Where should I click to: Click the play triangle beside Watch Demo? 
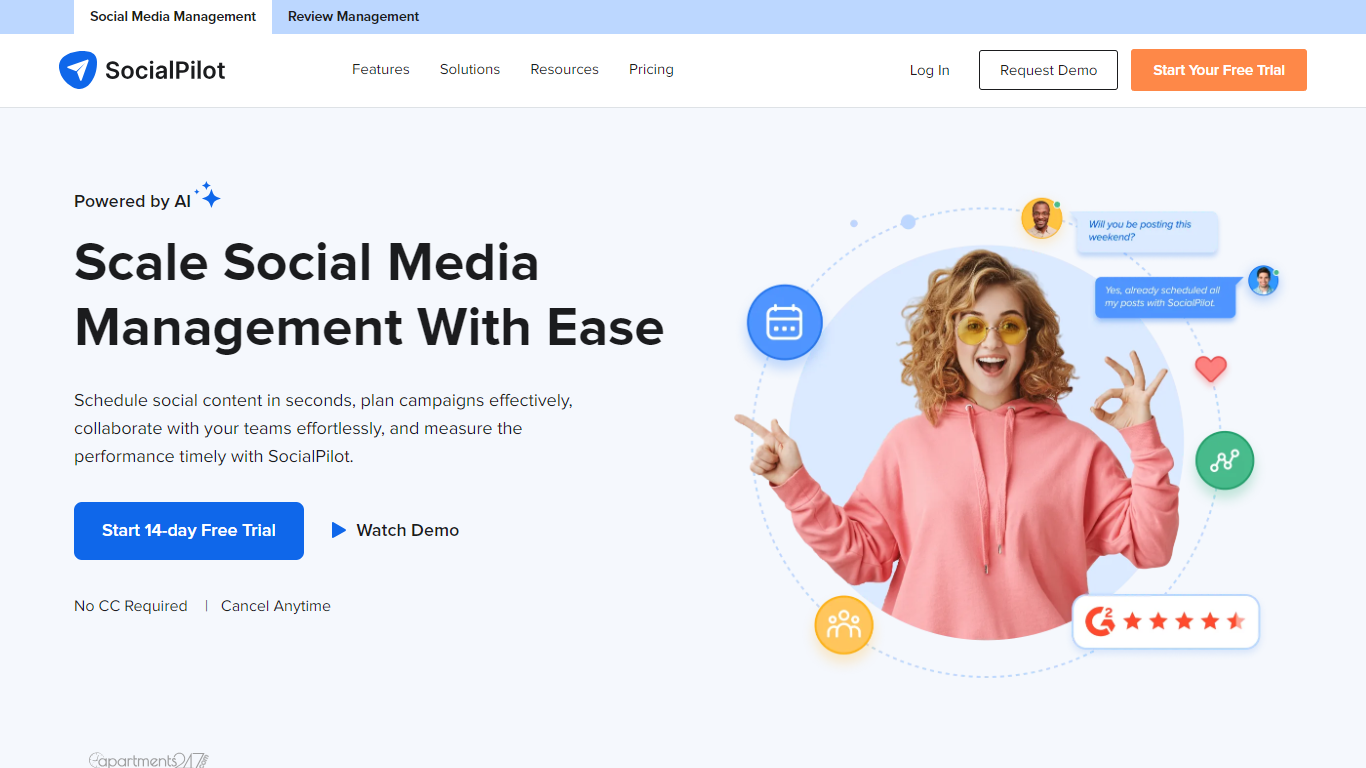coord(339,530)
